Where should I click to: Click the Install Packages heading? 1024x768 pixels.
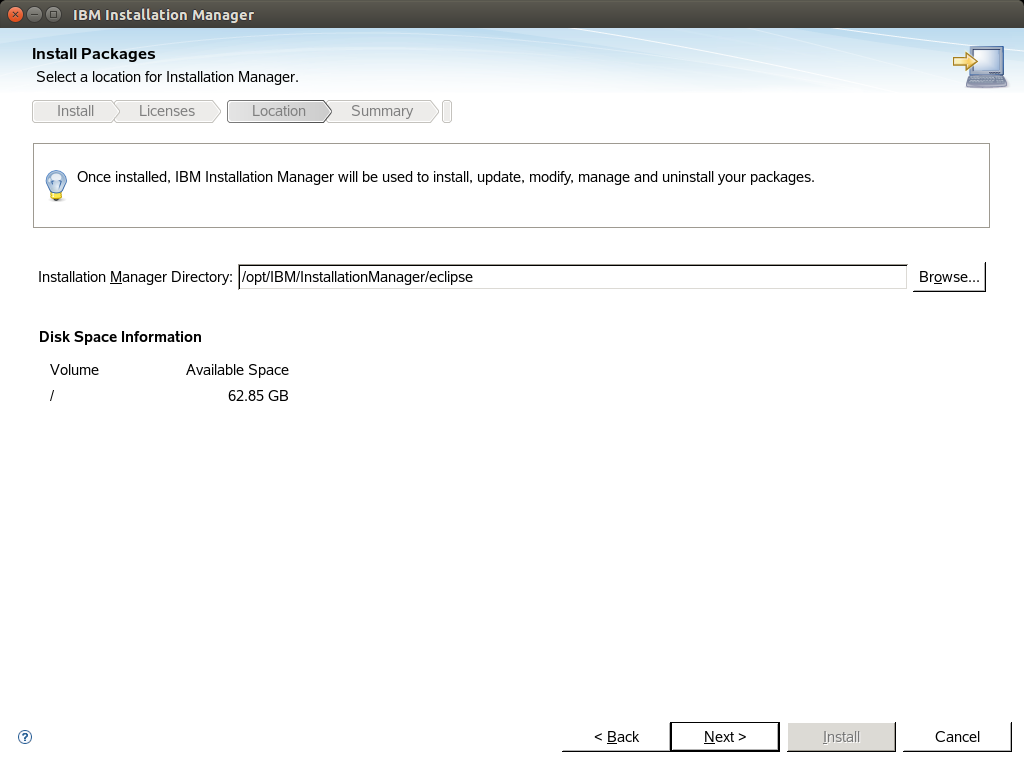[93, 54]
